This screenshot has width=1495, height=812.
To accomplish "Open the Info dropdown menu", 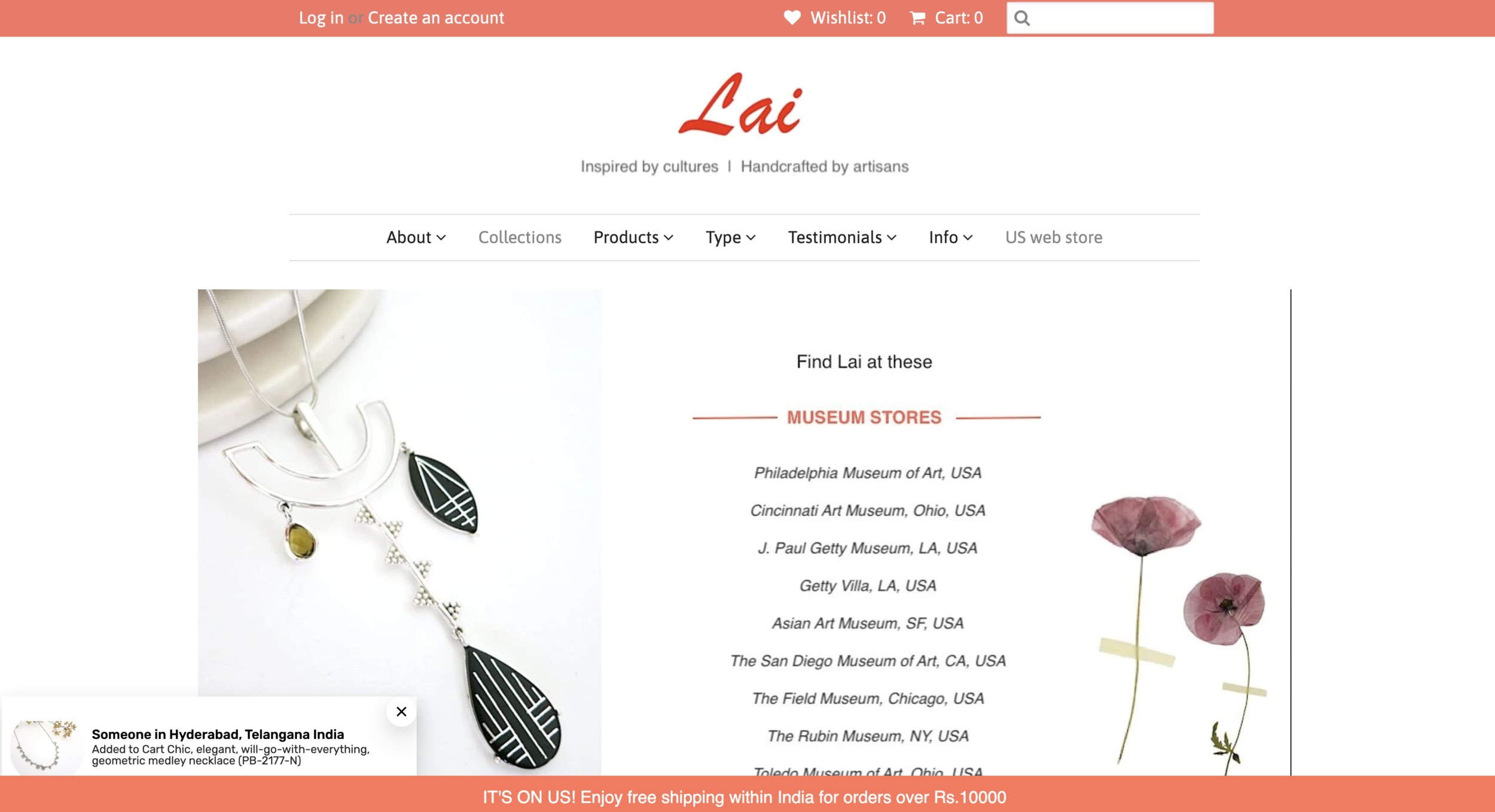I will pyautogui.click(x=950, y=237).
